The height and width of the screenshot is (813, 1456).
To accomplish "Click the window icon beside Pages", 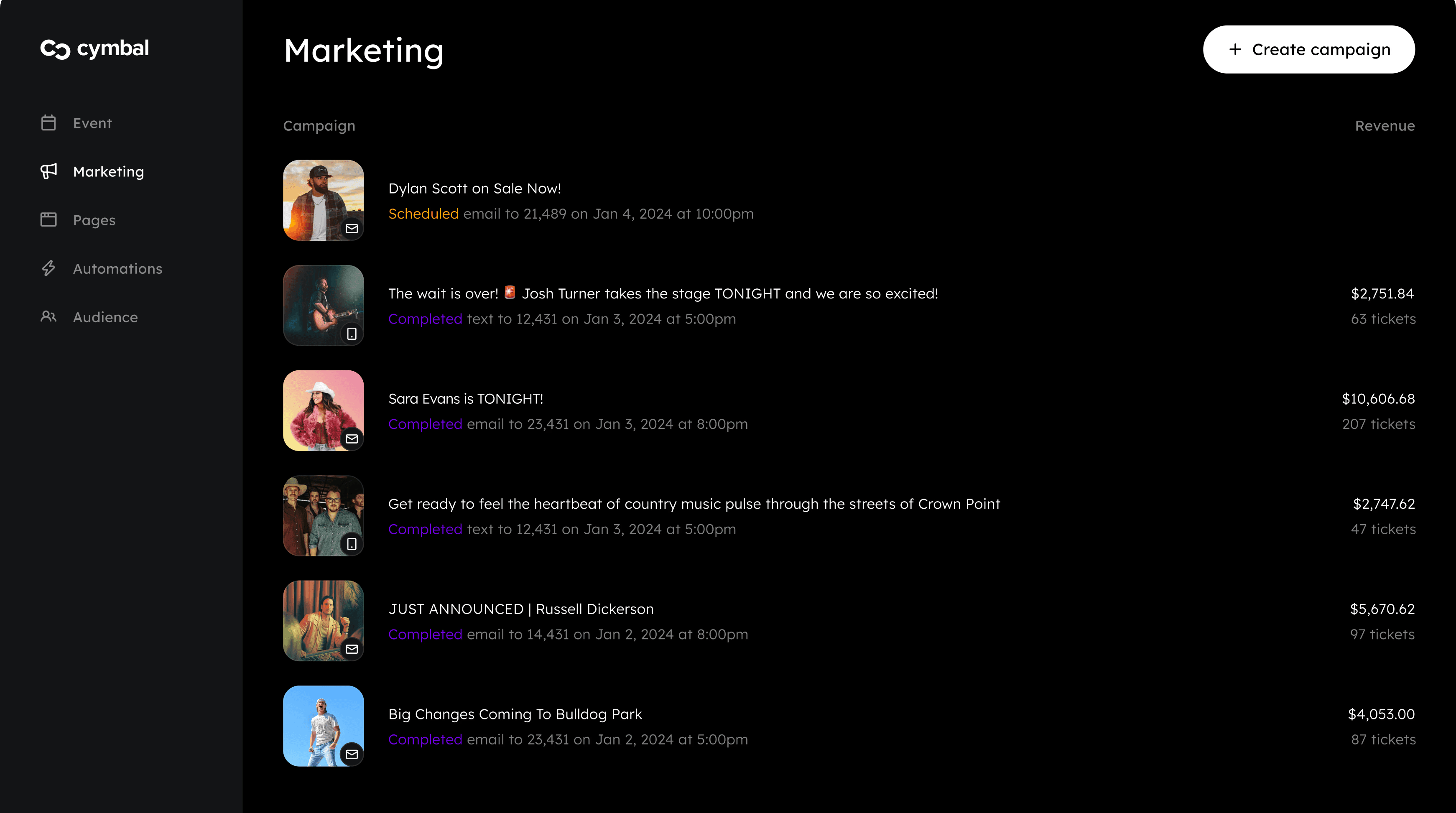I will pyautogui.click(x=48, y=220).
